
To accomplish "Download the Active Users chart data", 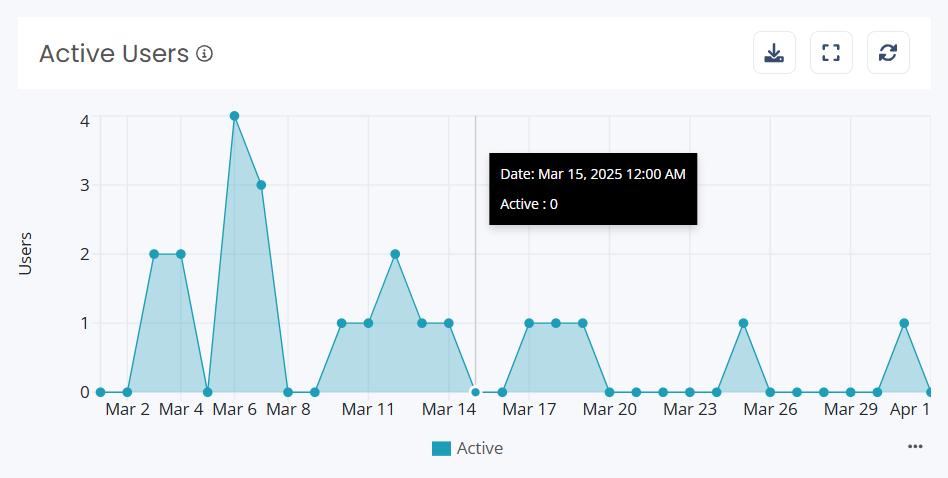I will tap(774, 53).
